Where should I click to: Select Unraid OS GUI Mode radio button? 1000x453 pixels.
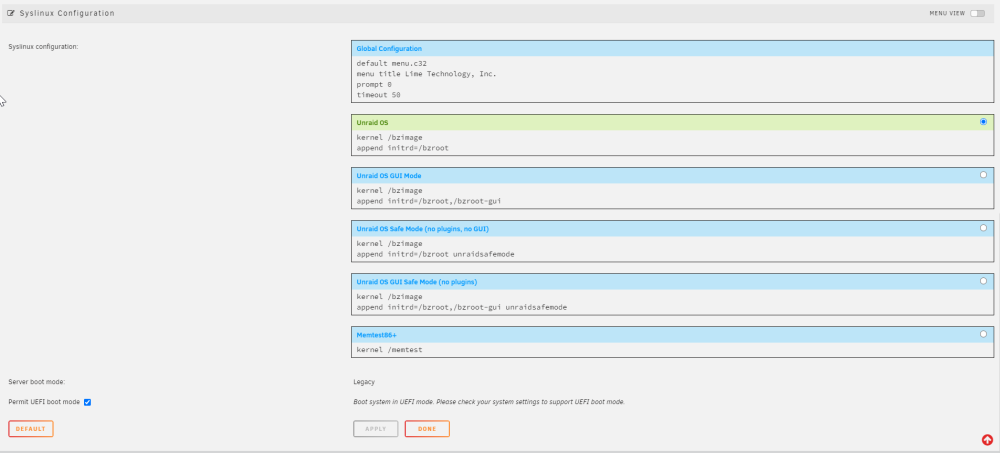(x=983, y=175)
